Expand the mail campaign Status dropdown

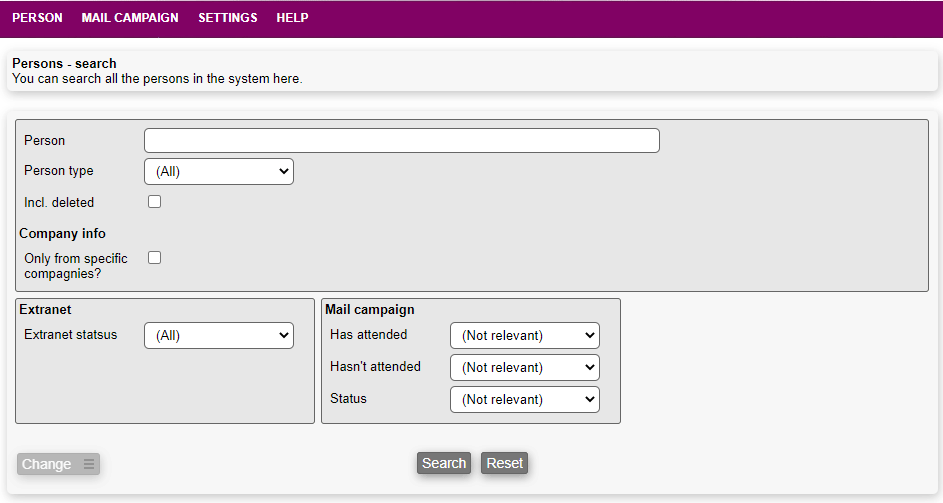[525, 399]
